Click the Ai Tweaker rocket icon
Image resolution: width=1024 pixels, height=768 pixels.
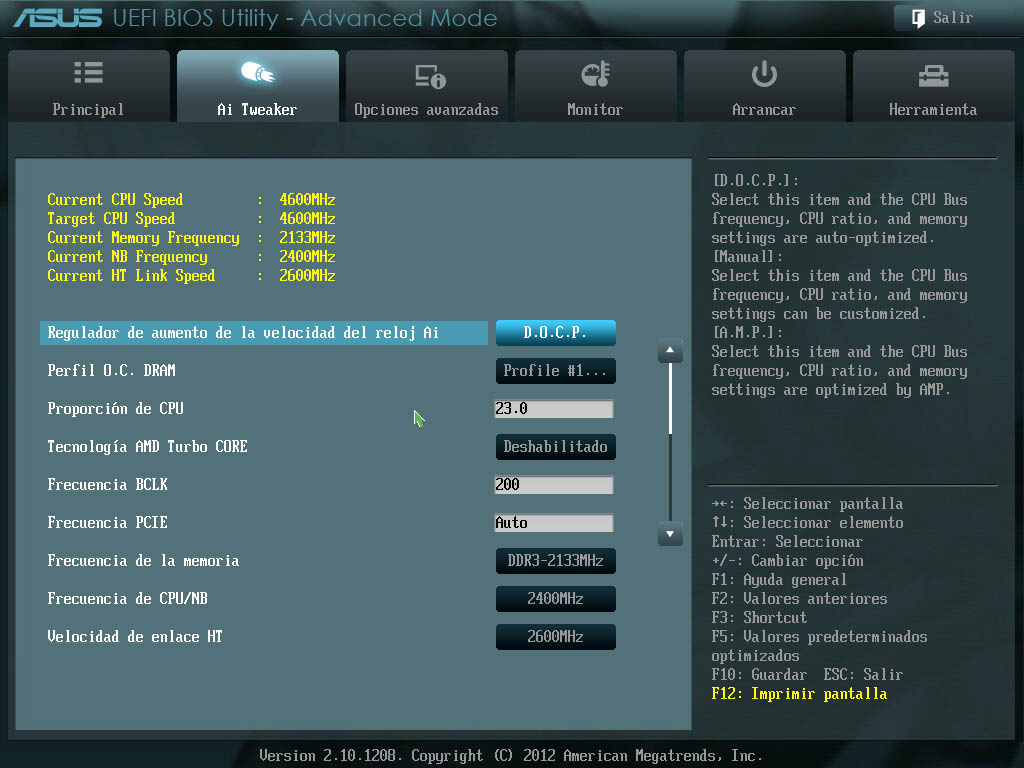pos(257,72)
